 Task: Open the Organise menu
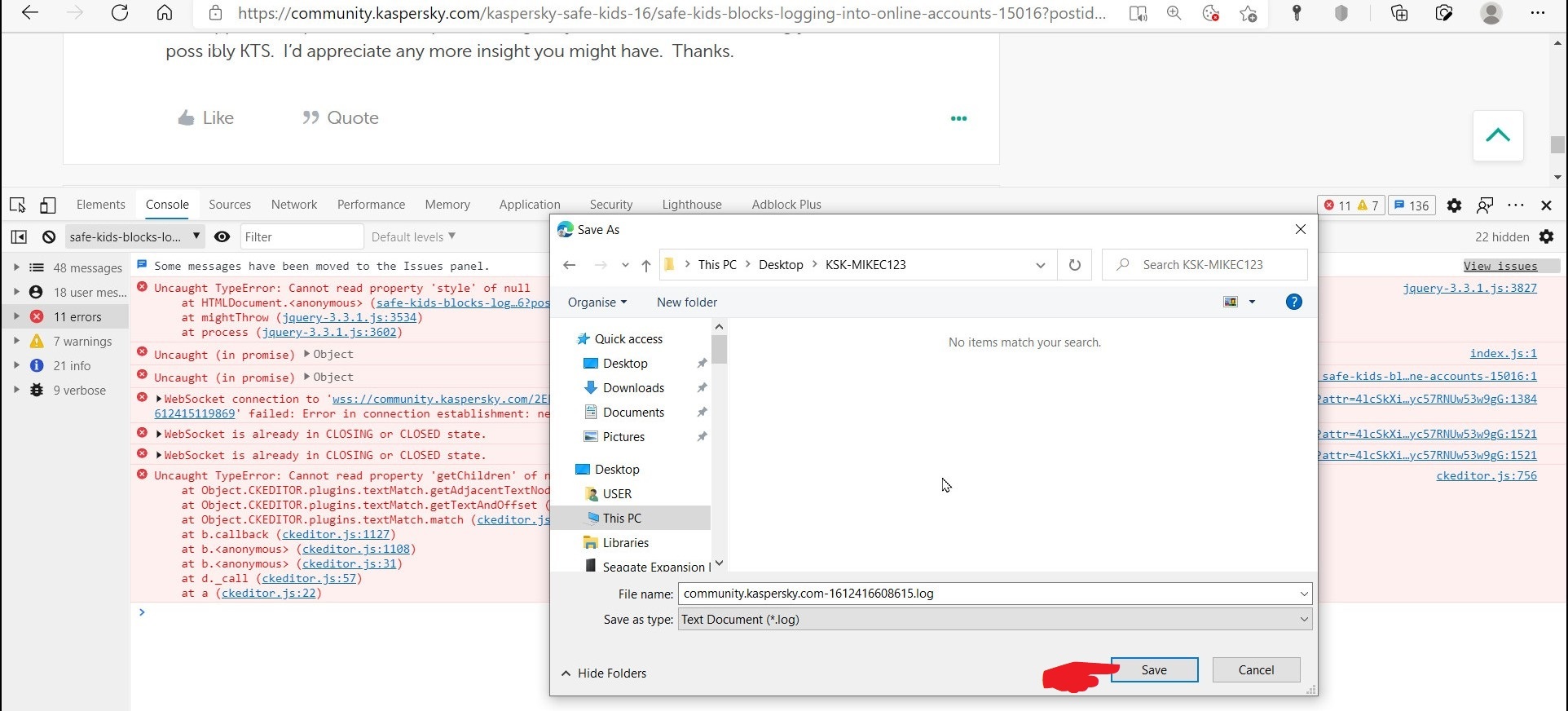(x=597, y=303)
